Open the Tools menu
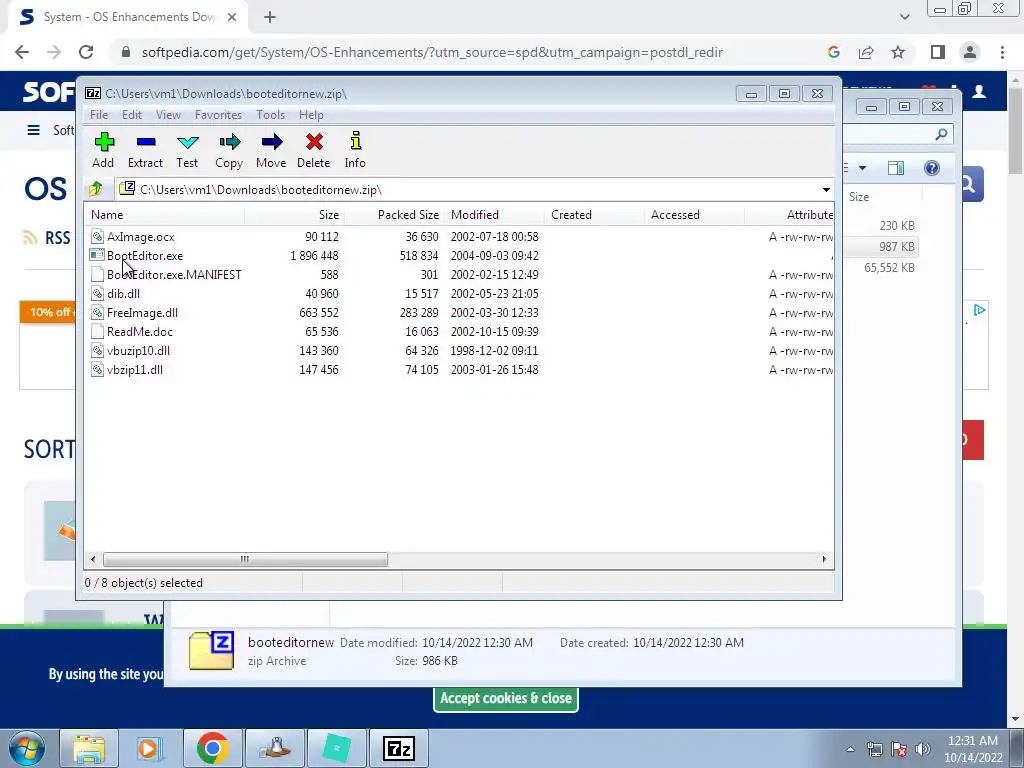Screen dimensions: 1024x768 pyautogui.click(x=270, y=115)
